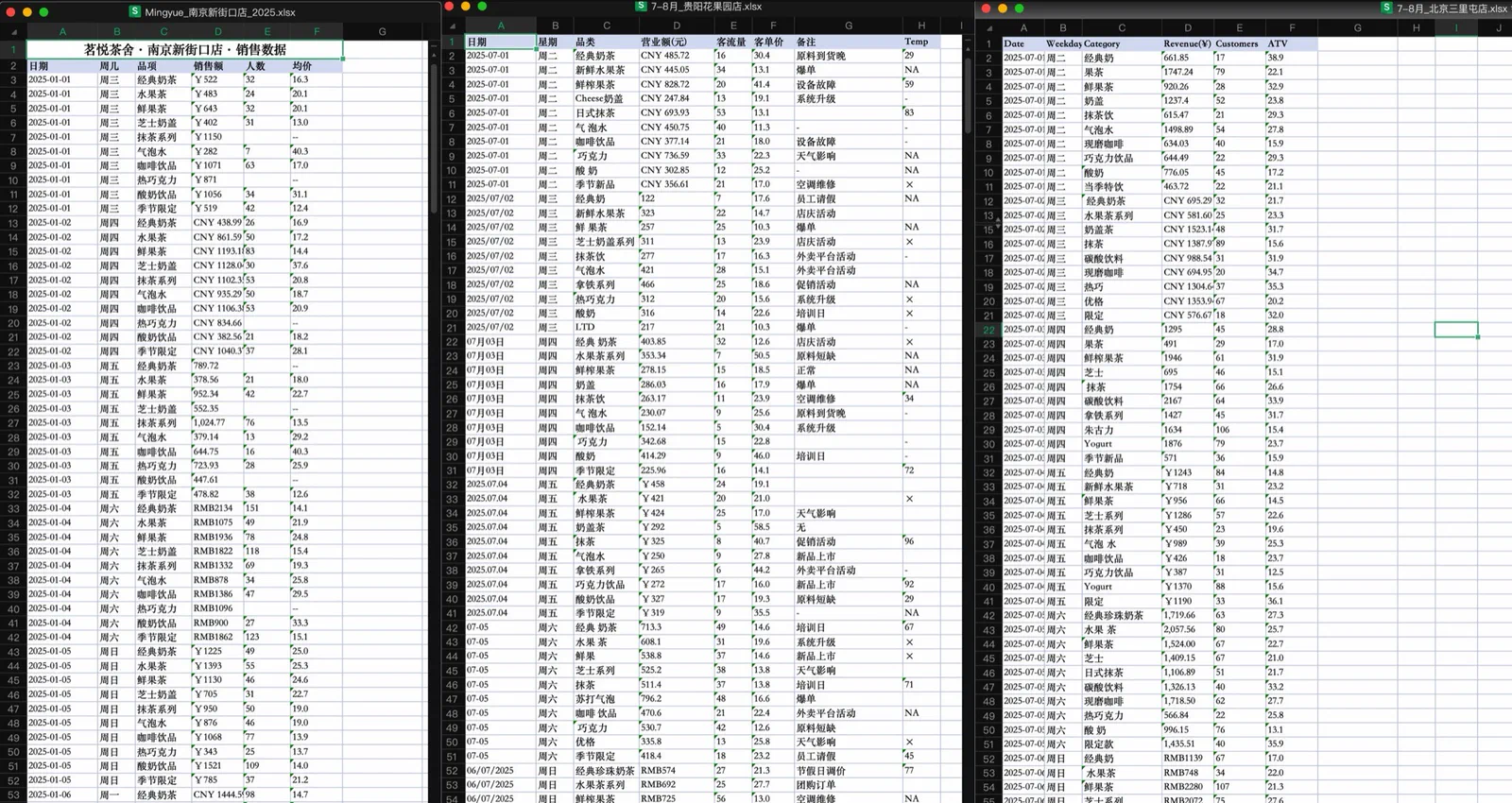Select the 团购订单 note cell
Viewport: 1512px width, 803px height.
point(848,785)
